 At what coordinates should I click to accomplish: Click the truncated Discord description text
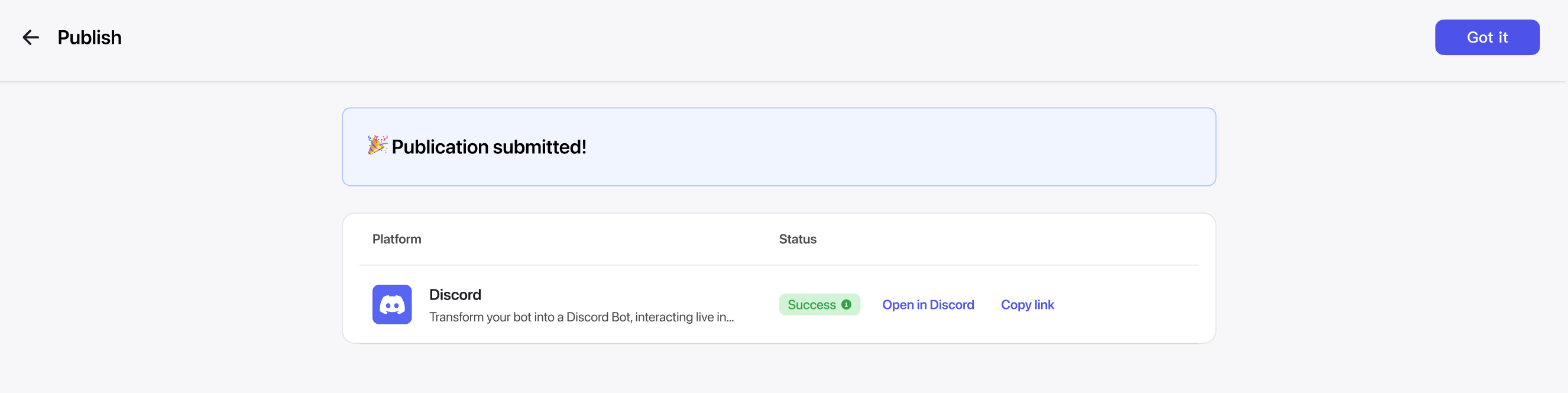(581, 317)
